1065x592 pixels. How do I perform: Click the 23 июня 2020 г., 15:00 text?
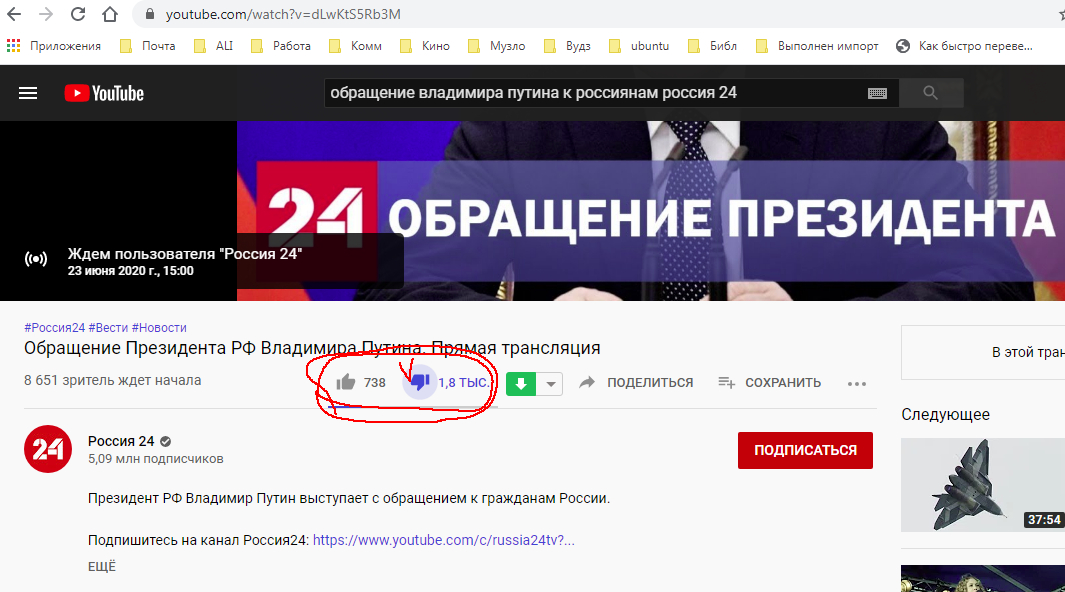(x=130, y=271)
